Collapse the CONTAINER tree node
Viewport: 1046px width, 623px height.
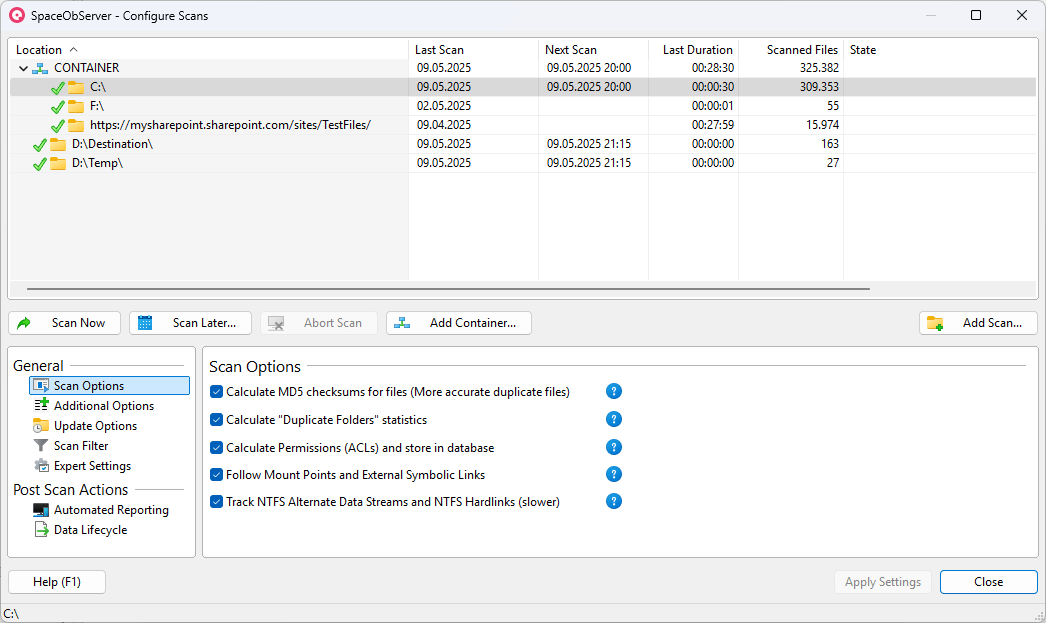pos(23,68)
